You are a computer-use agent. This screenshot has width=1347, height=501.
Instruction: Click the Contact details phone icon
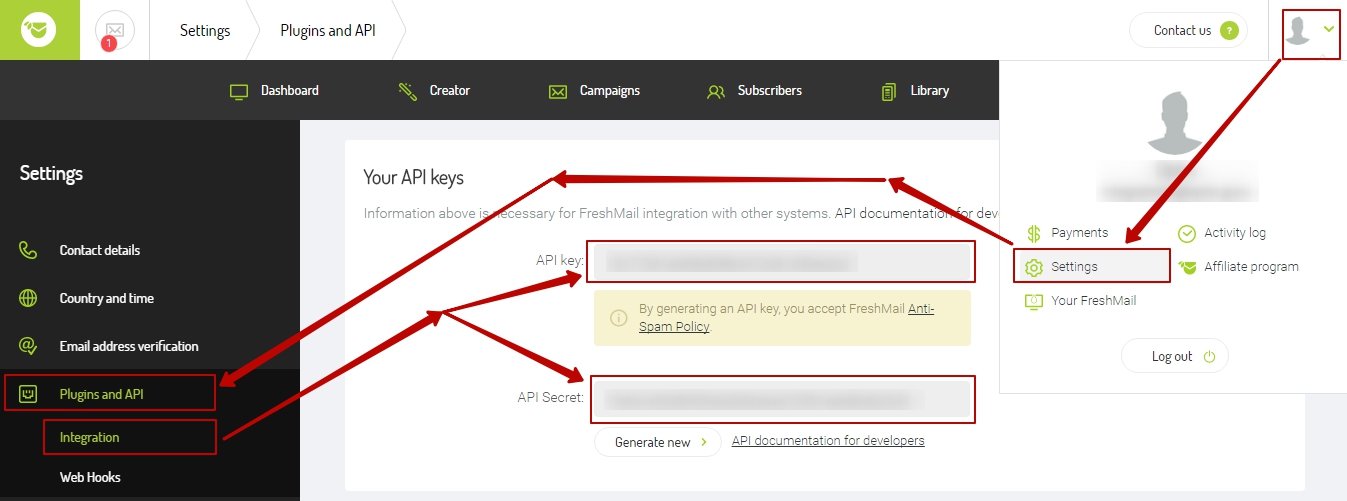(x=28, y=250)
